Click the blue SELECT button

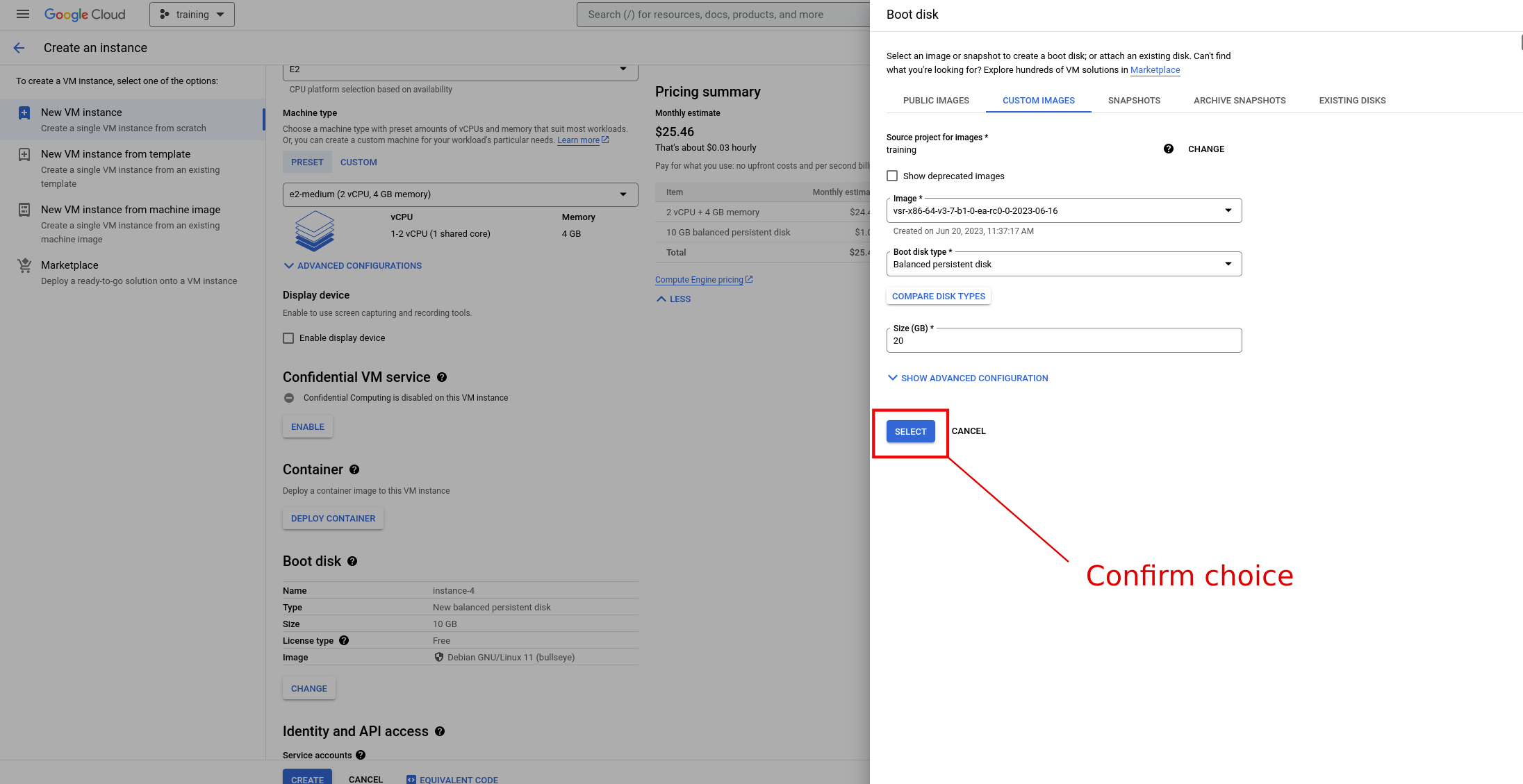(x=910, y=431)
